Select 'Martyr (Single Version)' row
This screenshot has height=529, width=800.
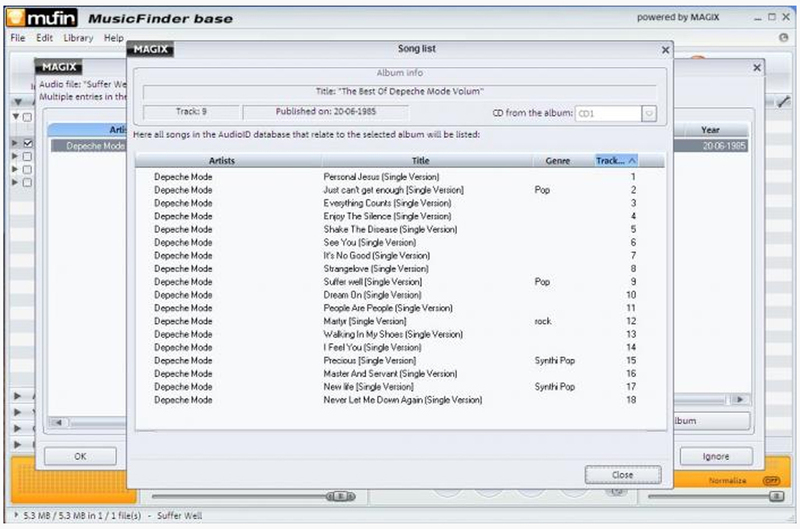click(400, 321)
